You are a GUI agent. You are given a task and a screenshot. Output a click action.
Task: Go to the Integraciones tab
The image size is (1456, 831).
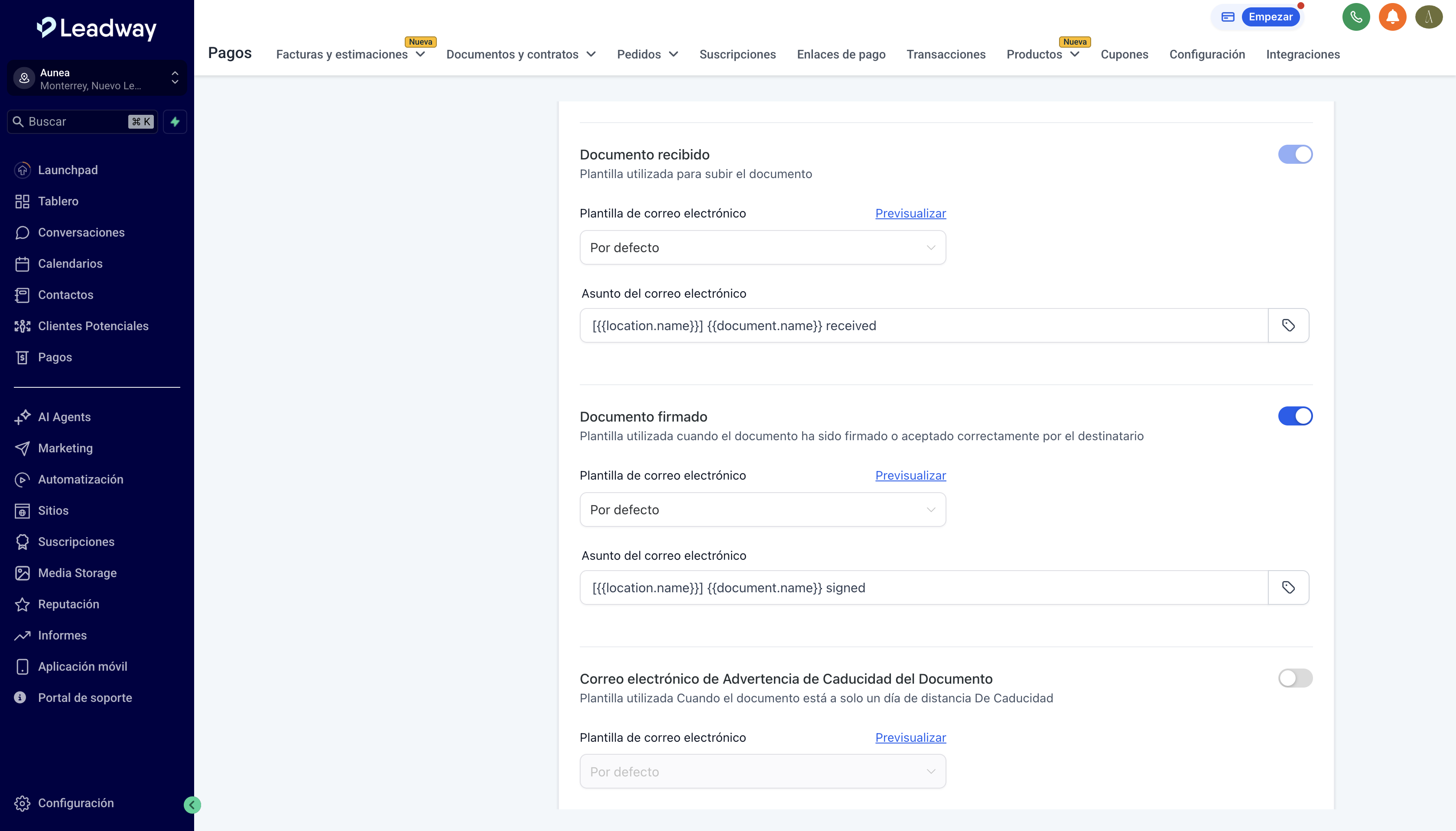1303,54
